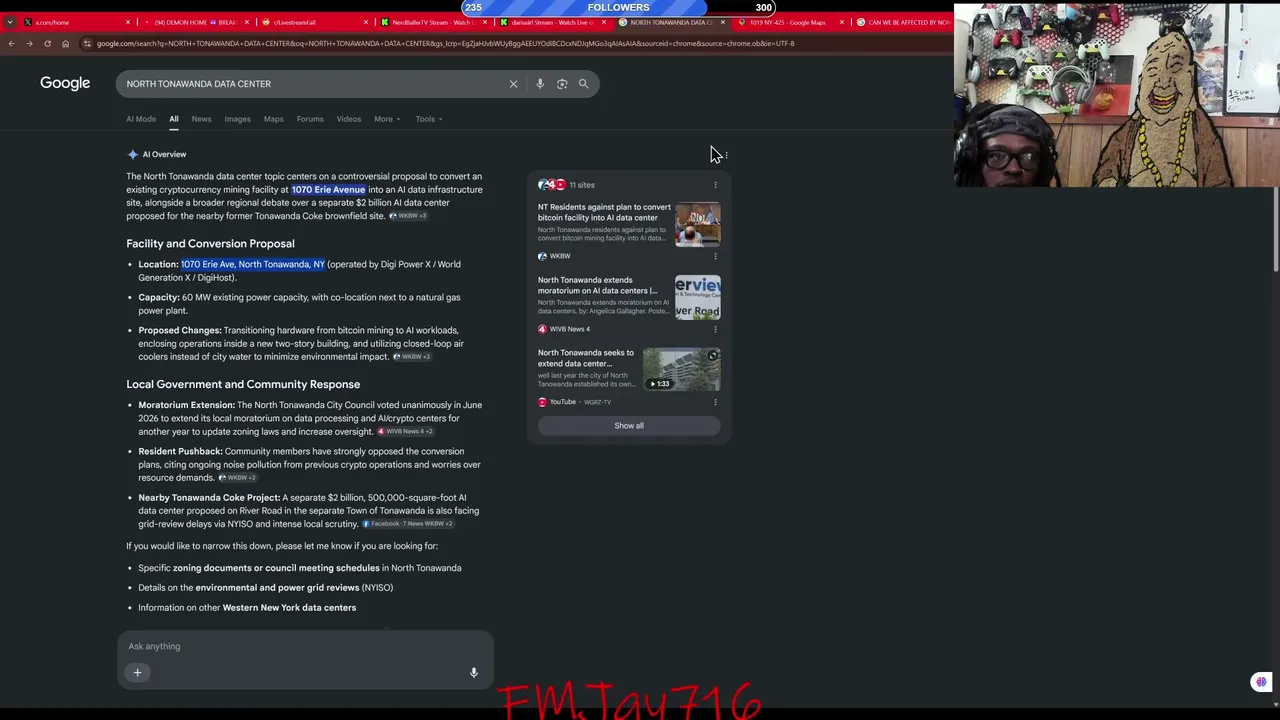Open the NT Residents article thumbnail
1280x720 pixels.
697,225
